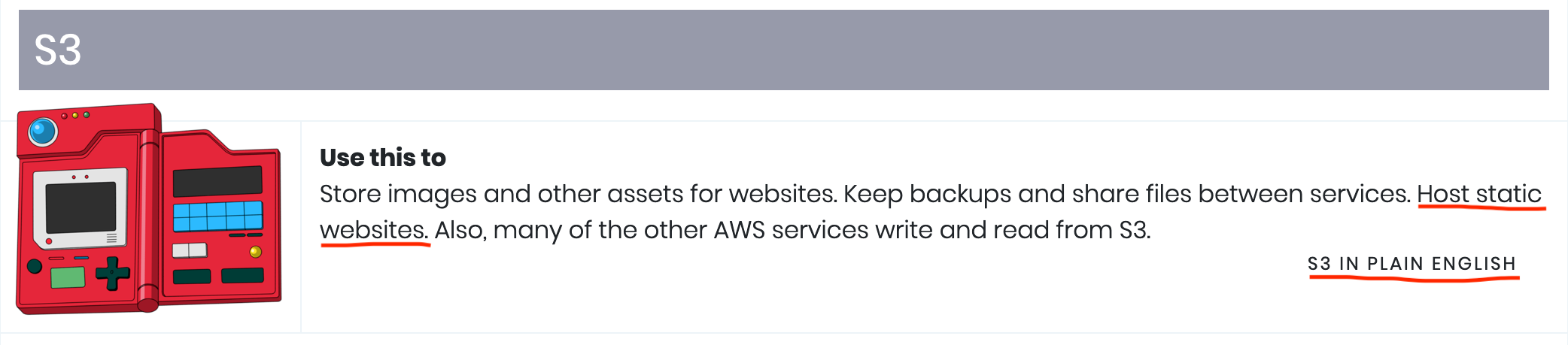Screen dimensions: 1568x345
Task: Click the dark display on Pokedex right panel
Action: pyautogui.click(x=217, y=182)
